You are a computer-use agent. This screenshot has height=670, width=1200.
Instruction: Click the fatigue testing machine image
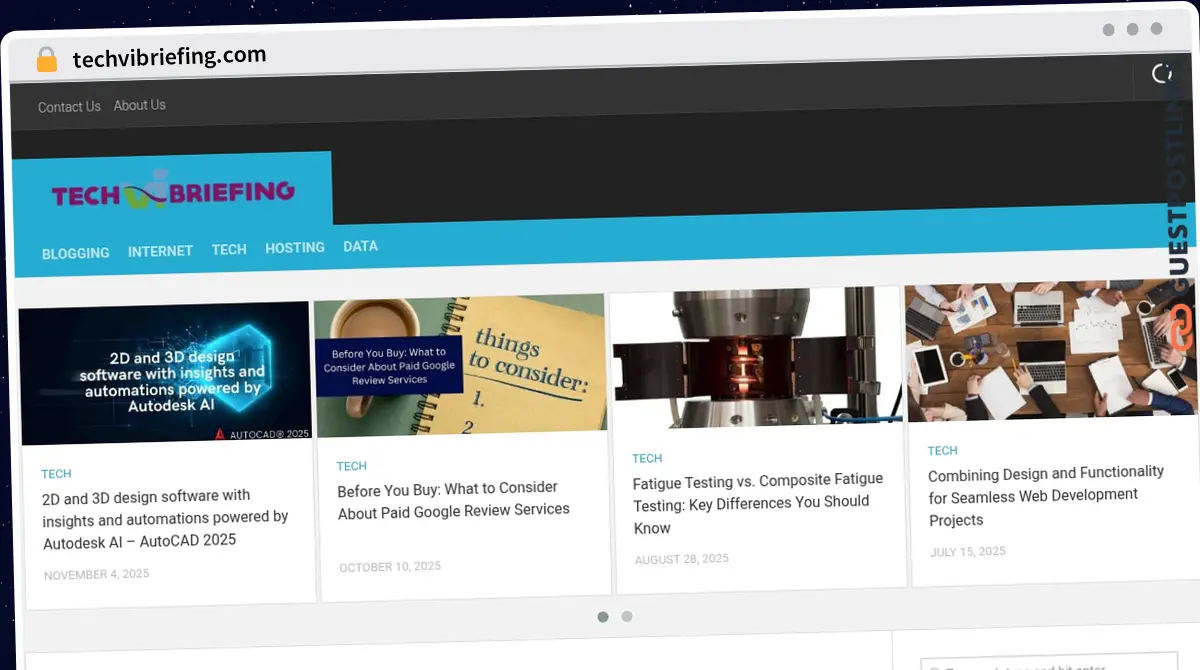pos(758,357)
